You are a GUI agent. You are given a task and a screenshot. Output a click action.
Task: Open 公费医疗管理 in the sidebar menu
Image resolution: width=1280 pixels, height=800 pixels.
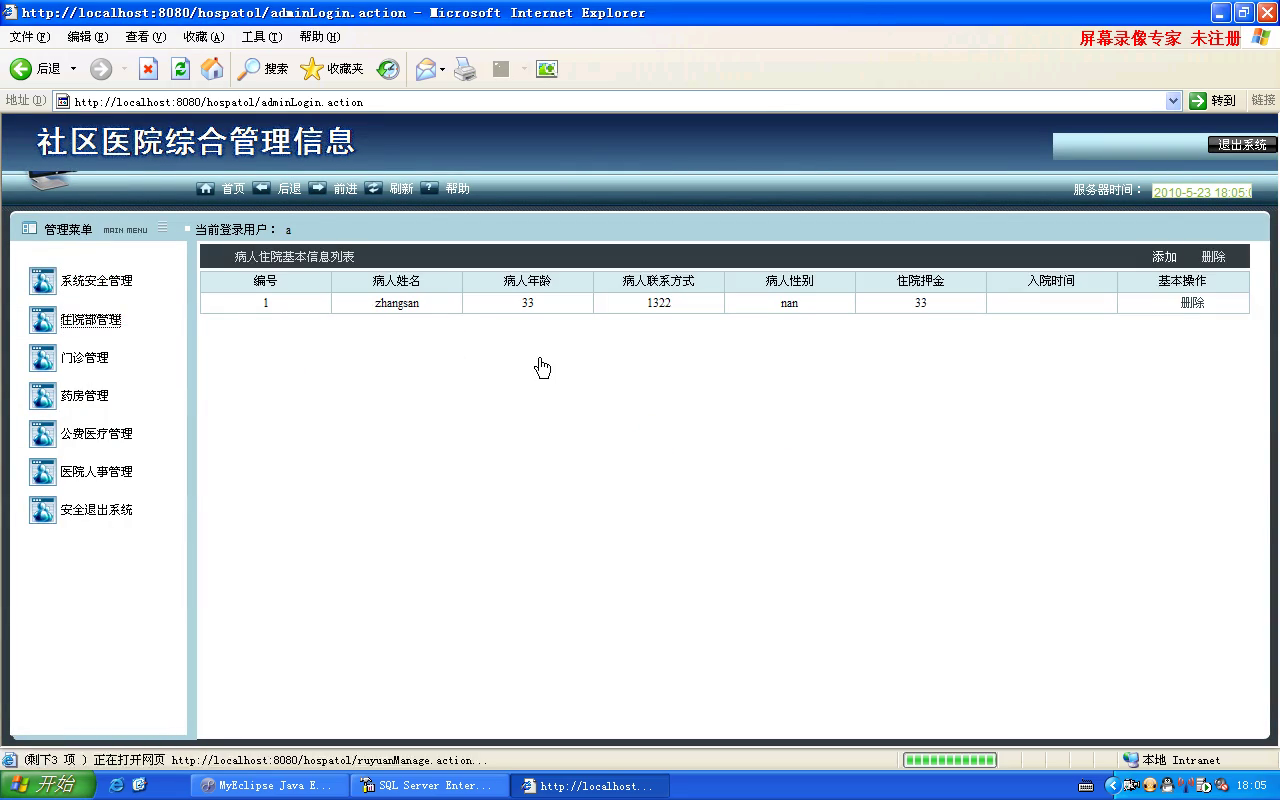(x=96, y=434)
